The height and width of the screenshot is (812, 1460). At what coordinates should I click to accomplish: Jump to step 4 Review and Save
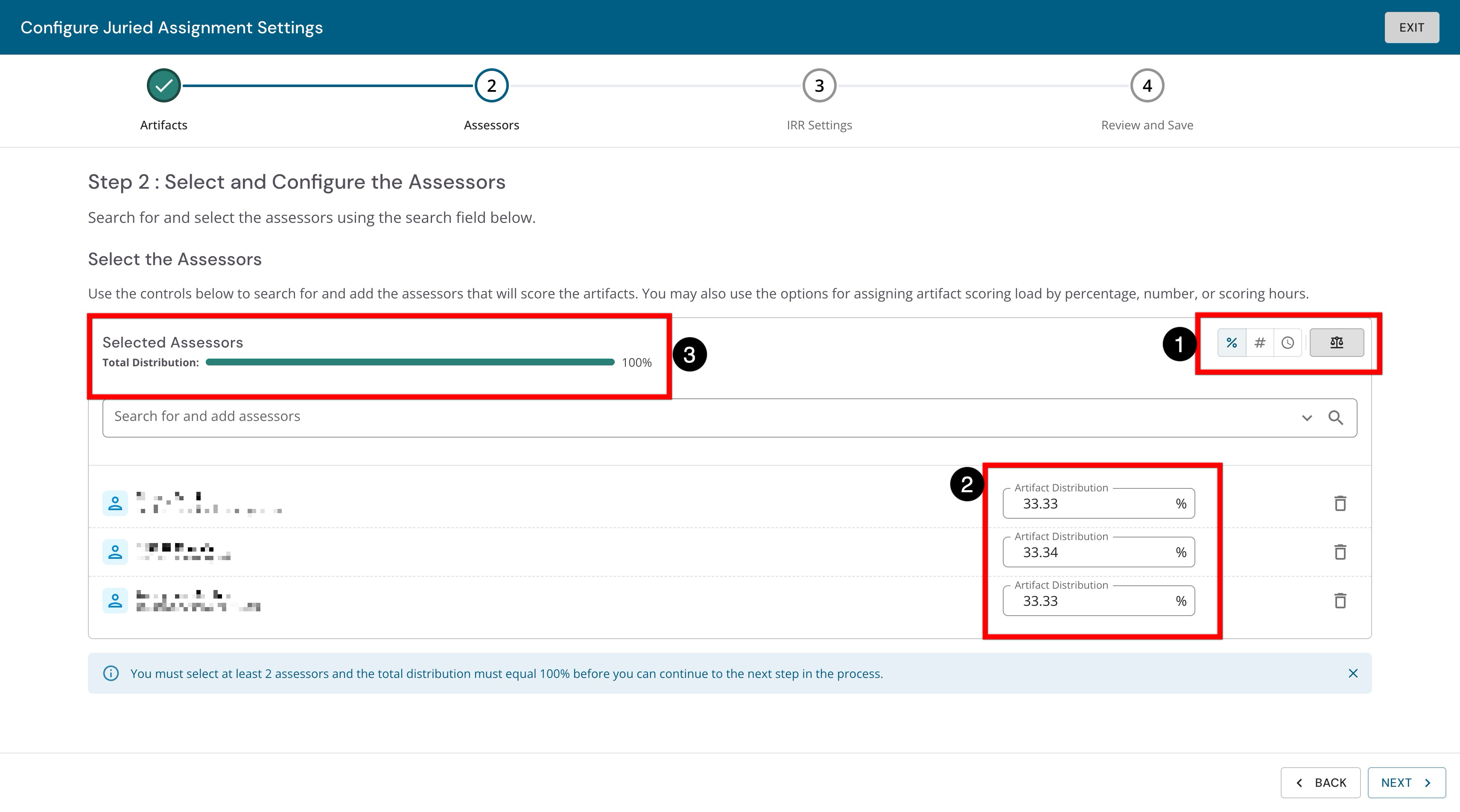(1147, 85)
